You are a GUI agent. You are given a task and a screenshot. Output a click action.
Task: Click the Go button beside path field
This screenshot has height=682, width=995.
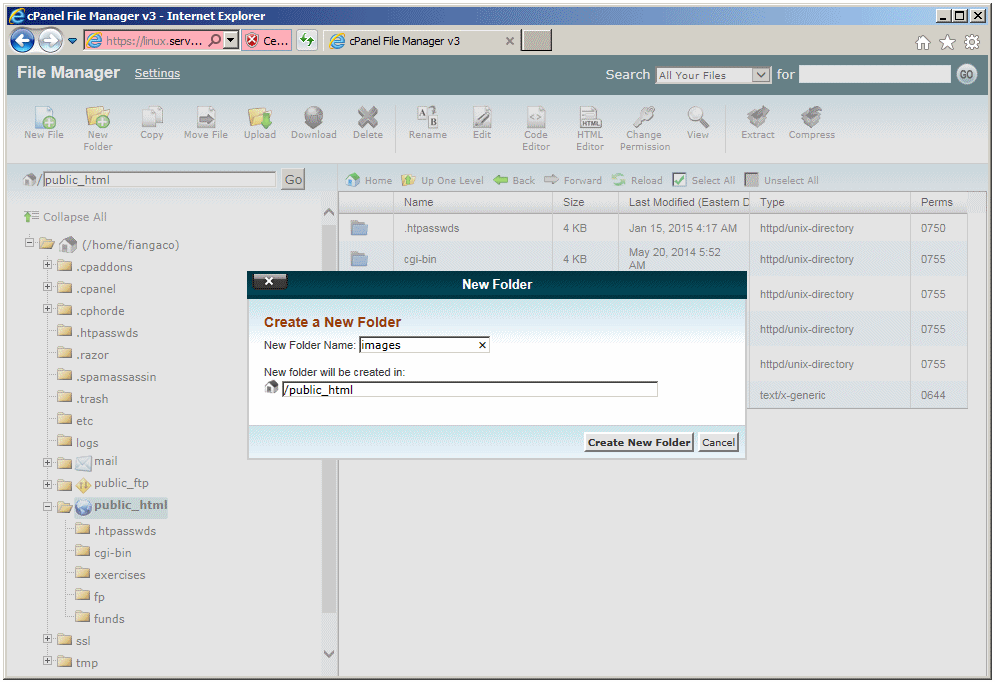293,180
